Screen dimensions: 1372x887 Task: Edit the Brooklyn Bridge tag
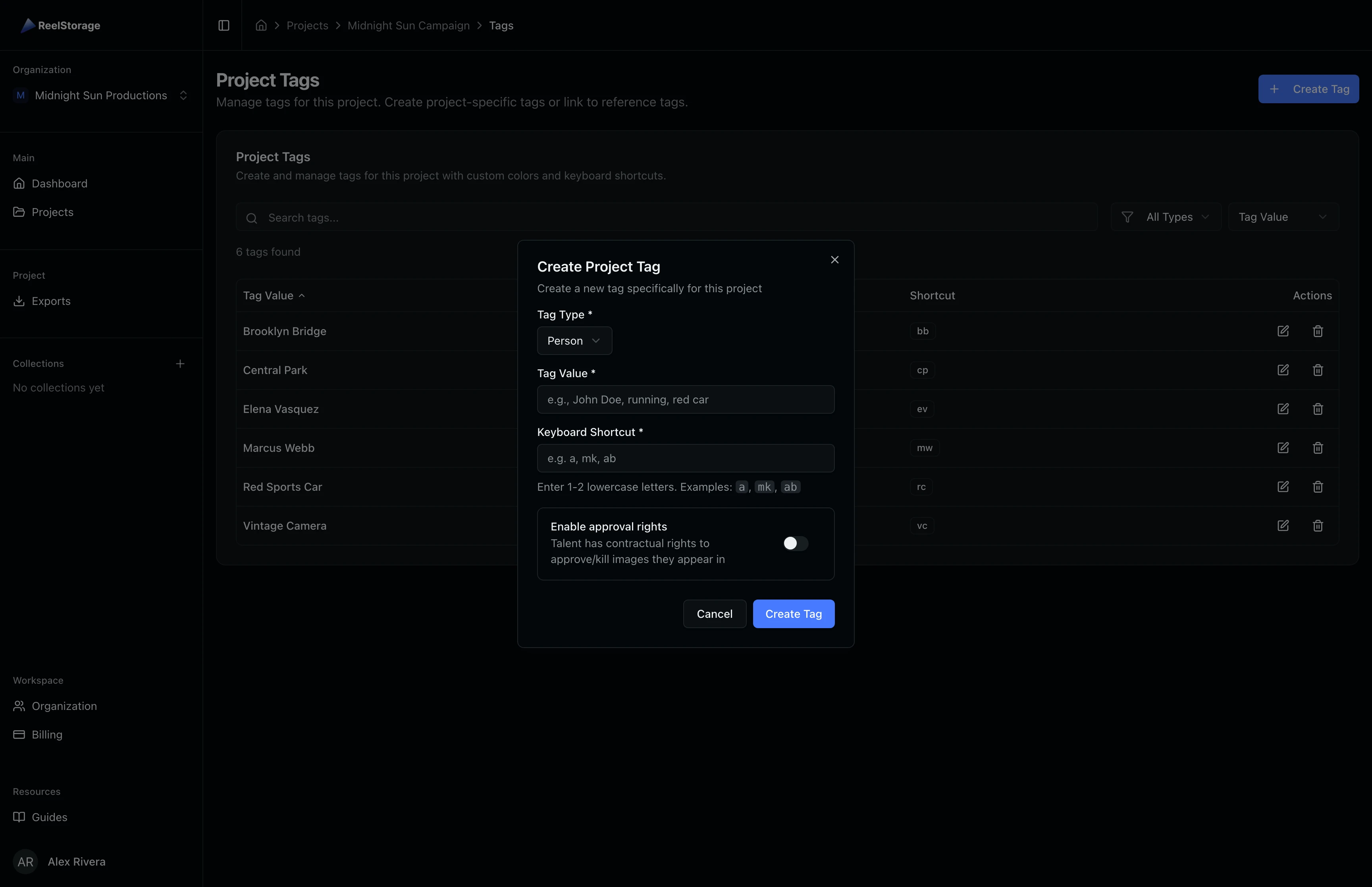[1283, 331]
